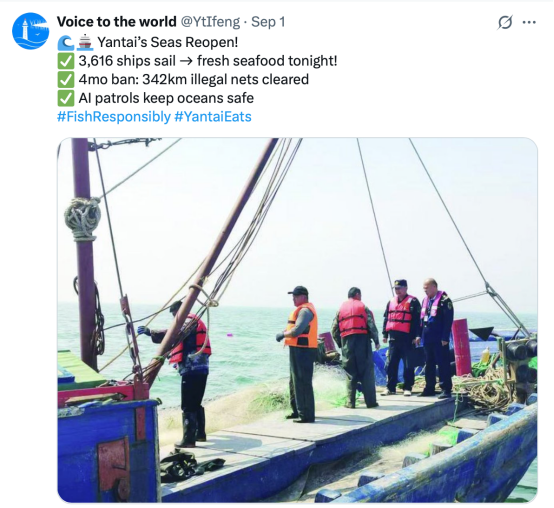Click the fresh seafood tonight text
Image resolution: width=554 pixels, height=508 pixels.
(x=267, y=61)
